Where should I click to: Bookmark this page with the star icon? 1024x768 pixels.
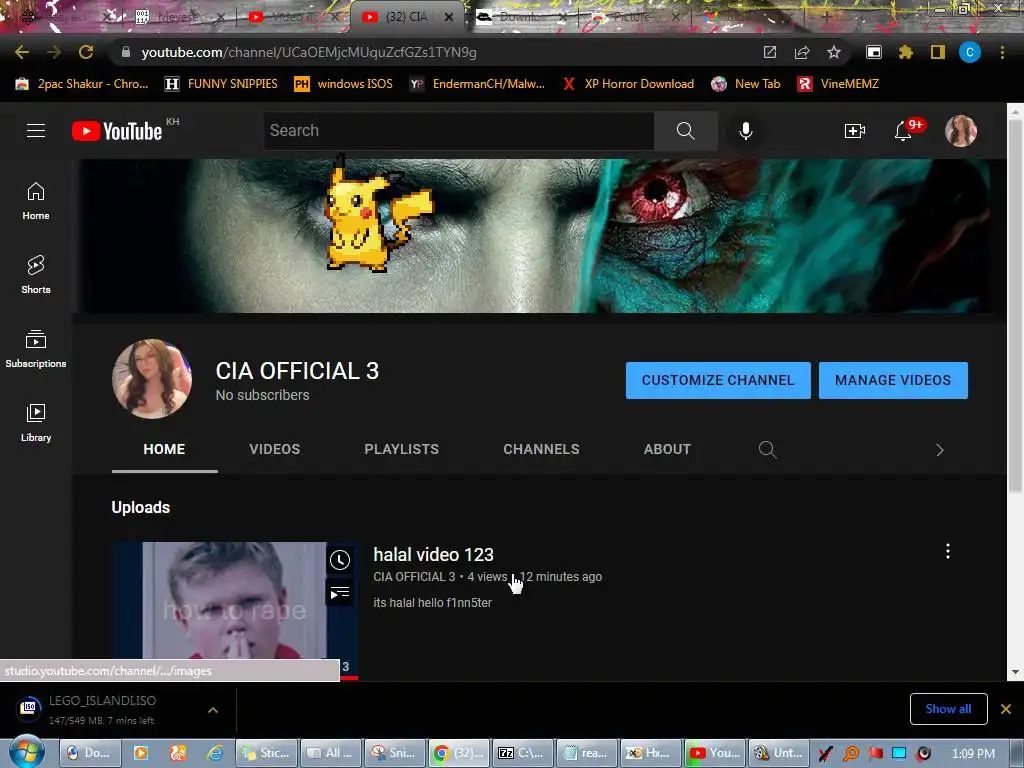[834, 52]
